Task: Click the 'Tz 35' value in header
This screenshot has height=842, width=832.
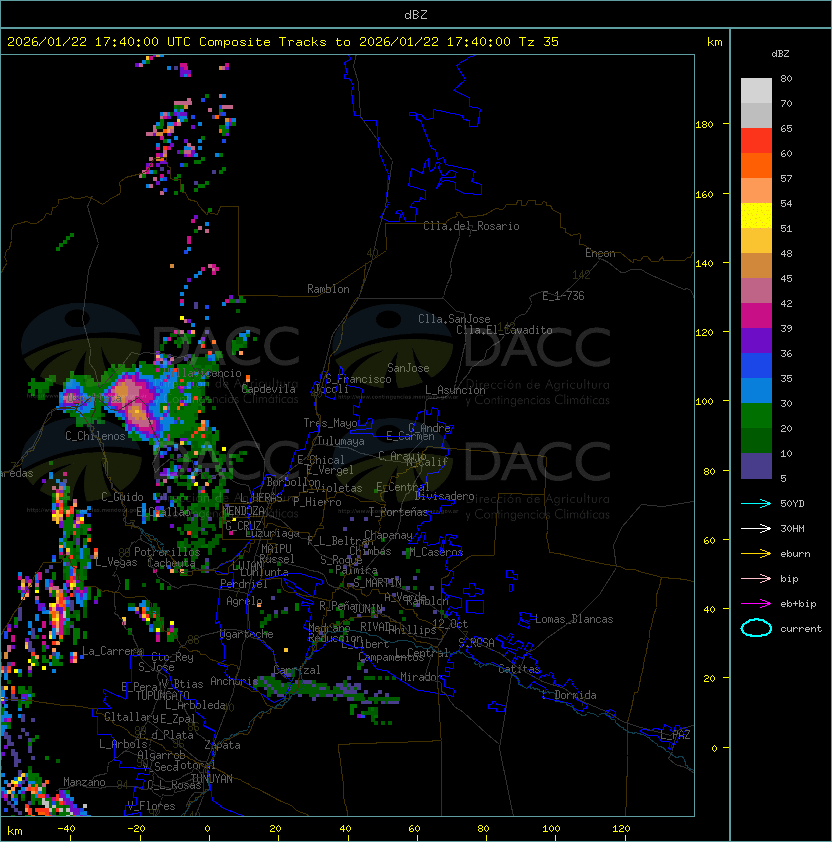Action: click(x=539, y=42)
